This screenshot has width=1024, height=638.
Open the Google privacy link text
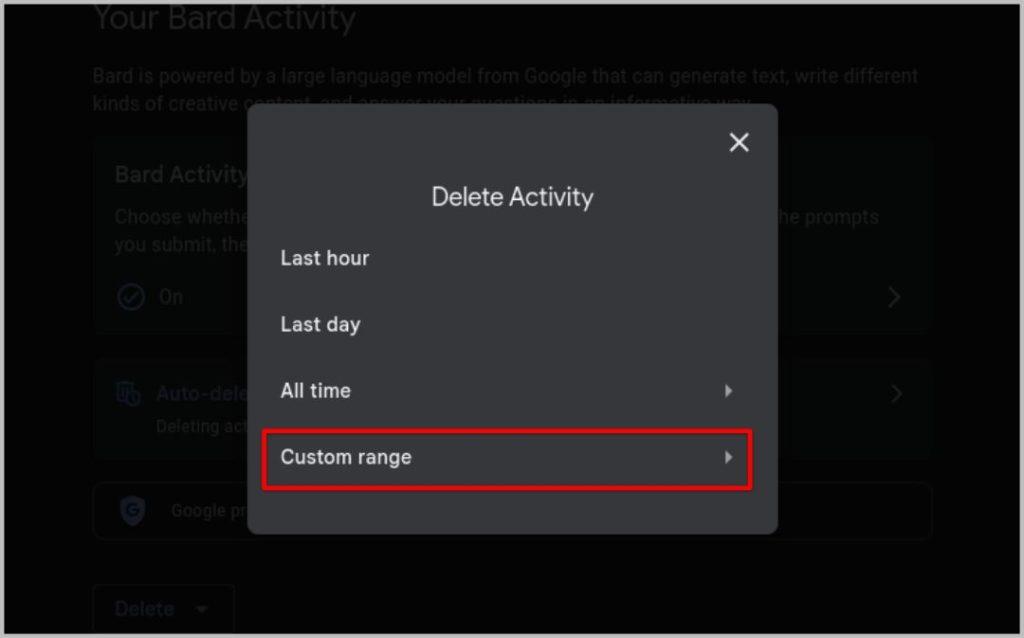[x=209, y=511]
